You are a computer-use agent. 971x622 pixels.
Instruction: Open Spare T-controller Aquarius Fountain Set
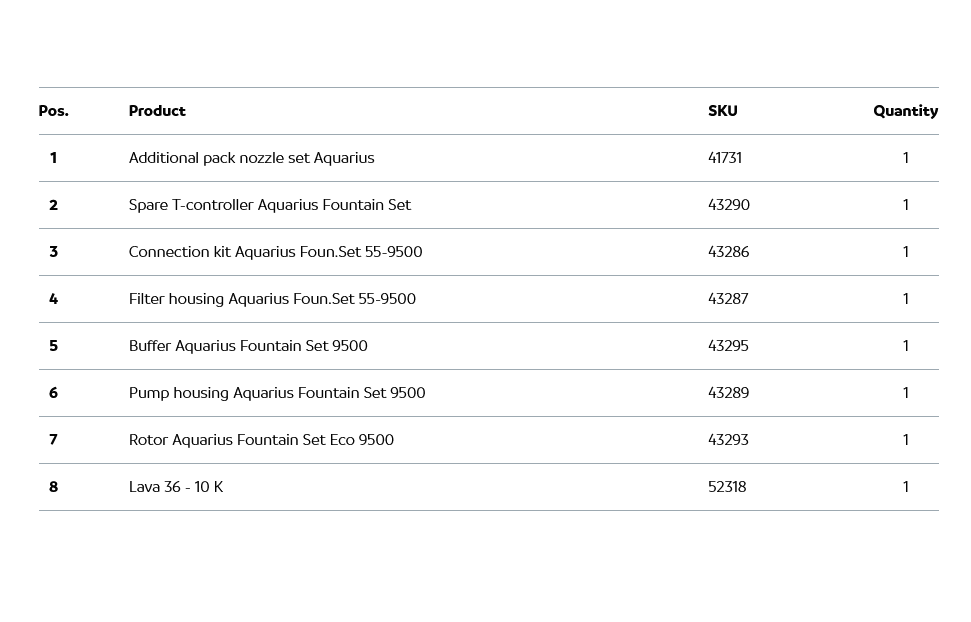[x=269, y=205]
